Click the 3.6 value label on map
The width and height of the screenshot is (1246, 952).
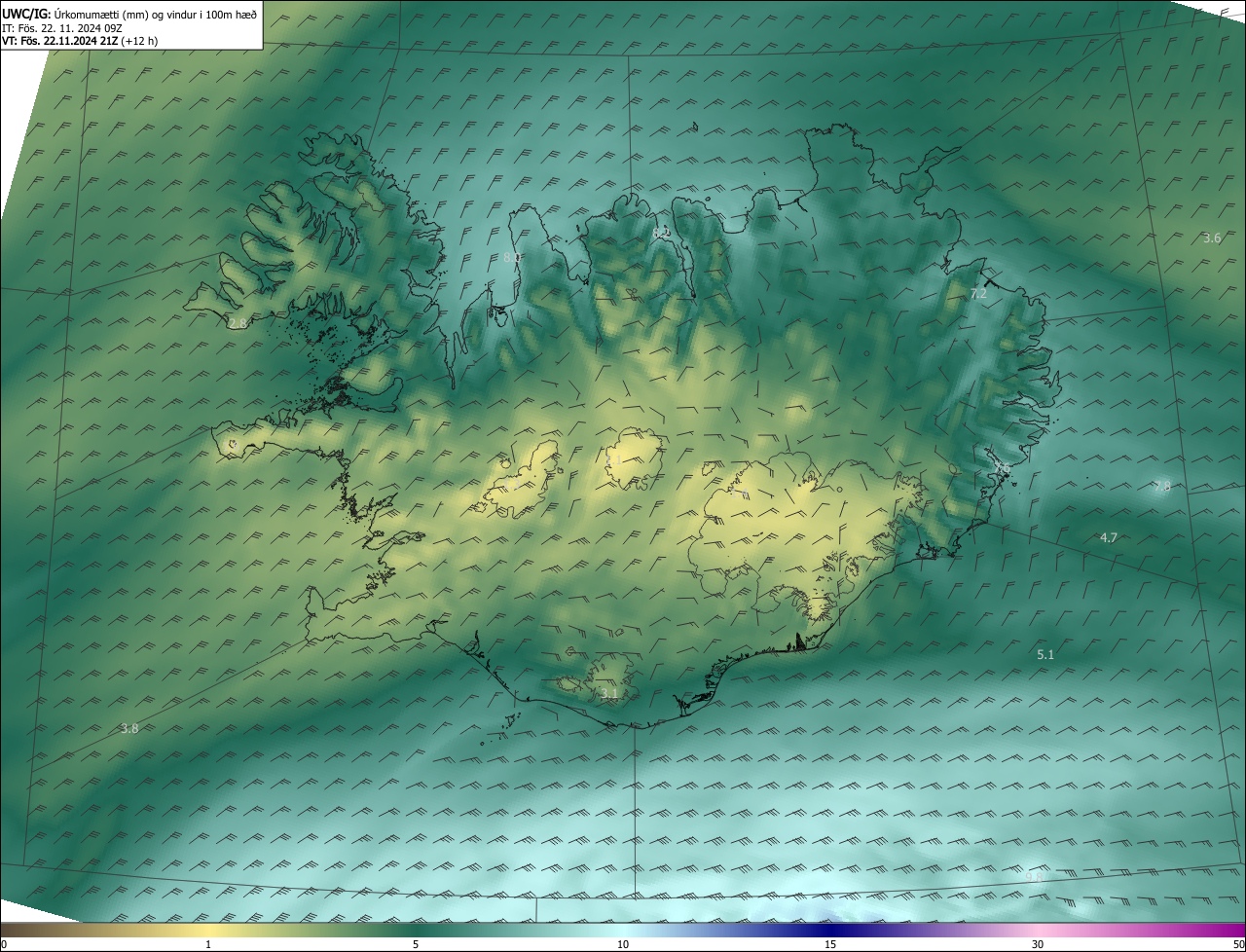click(1211, 238)
